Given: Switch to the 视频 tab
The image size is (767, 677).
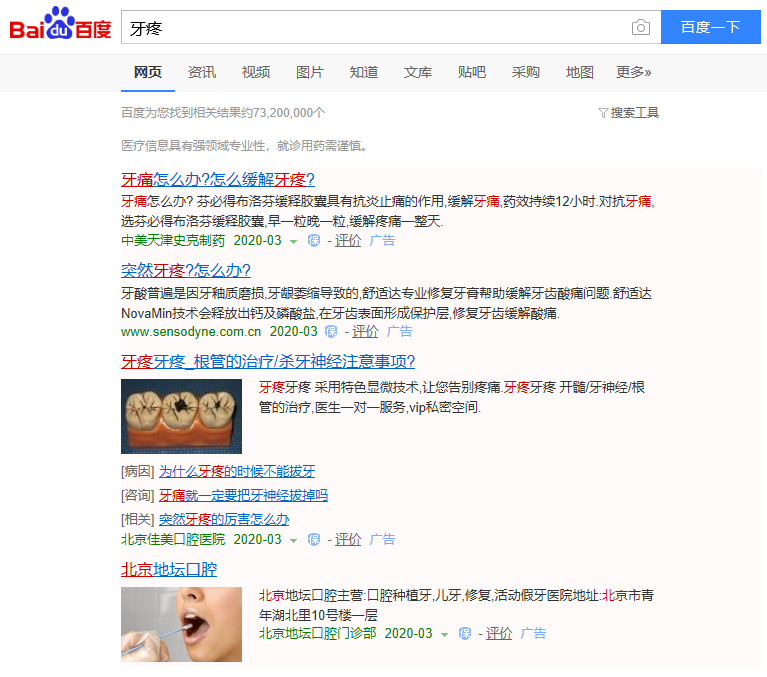Looking at the screenshot, I should point(256,72).
